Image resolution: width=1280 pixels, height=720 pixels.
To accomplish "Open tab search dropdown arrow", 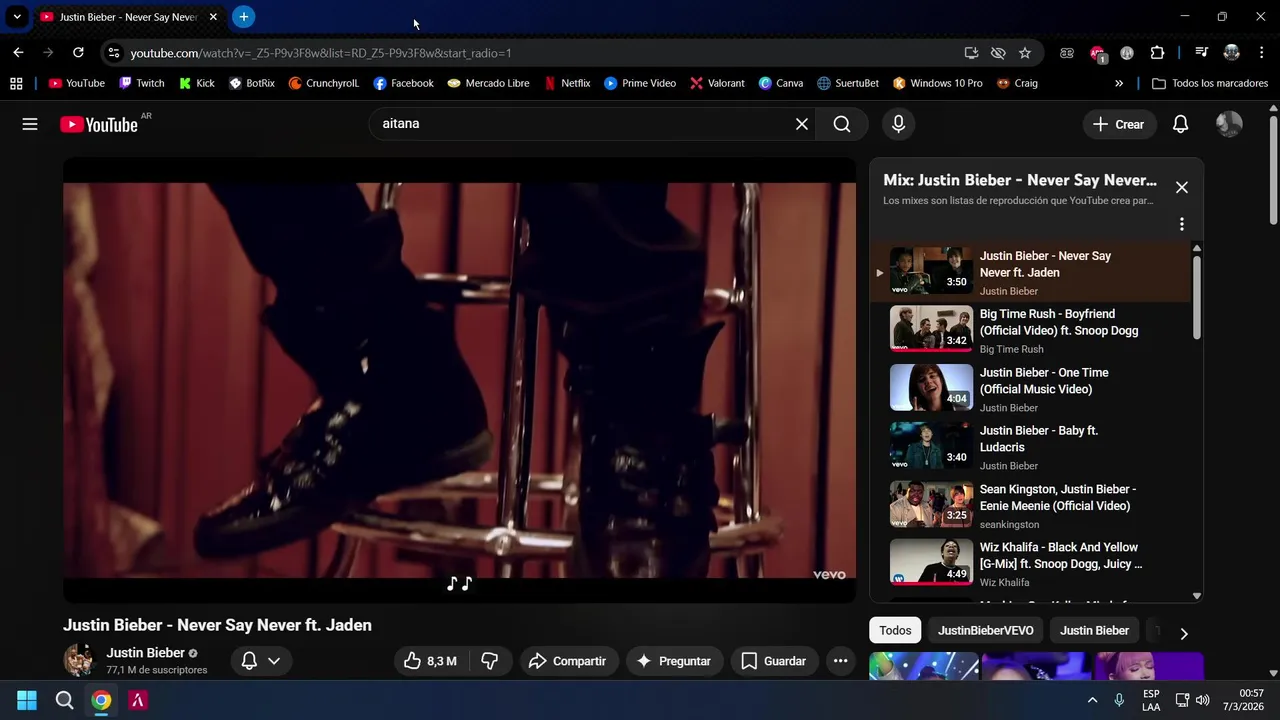I will coord(17,17).
